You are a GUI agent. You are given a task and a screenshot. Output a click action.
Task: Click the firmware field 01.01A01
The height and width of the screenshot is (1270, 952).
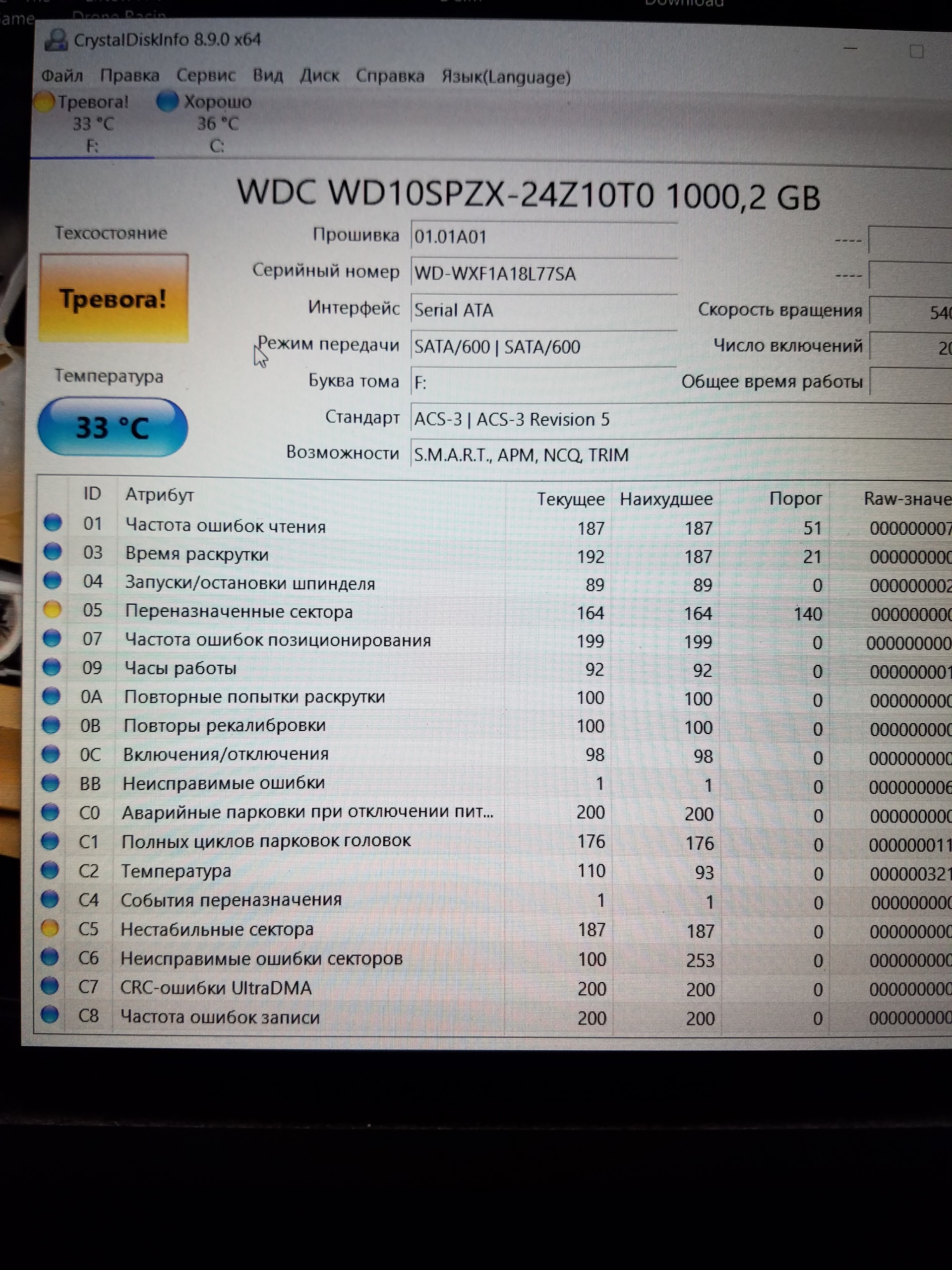click(543, 237)
